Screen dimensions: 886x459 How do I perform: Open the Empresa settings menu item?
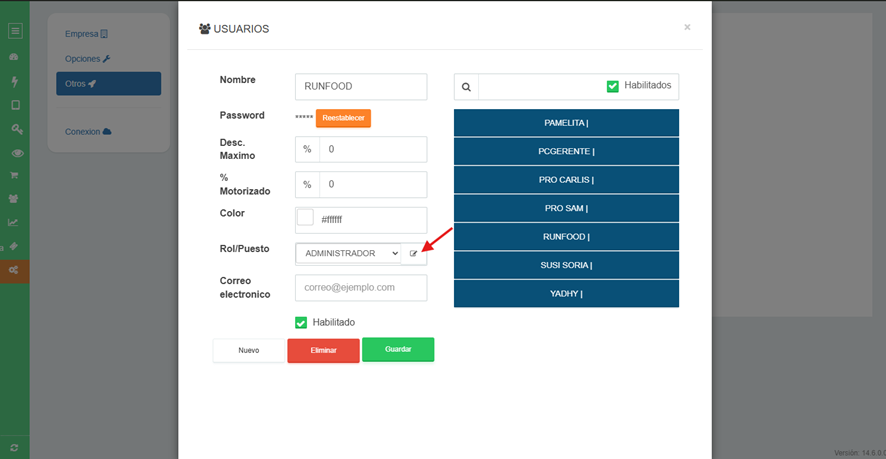click(86, 34)
